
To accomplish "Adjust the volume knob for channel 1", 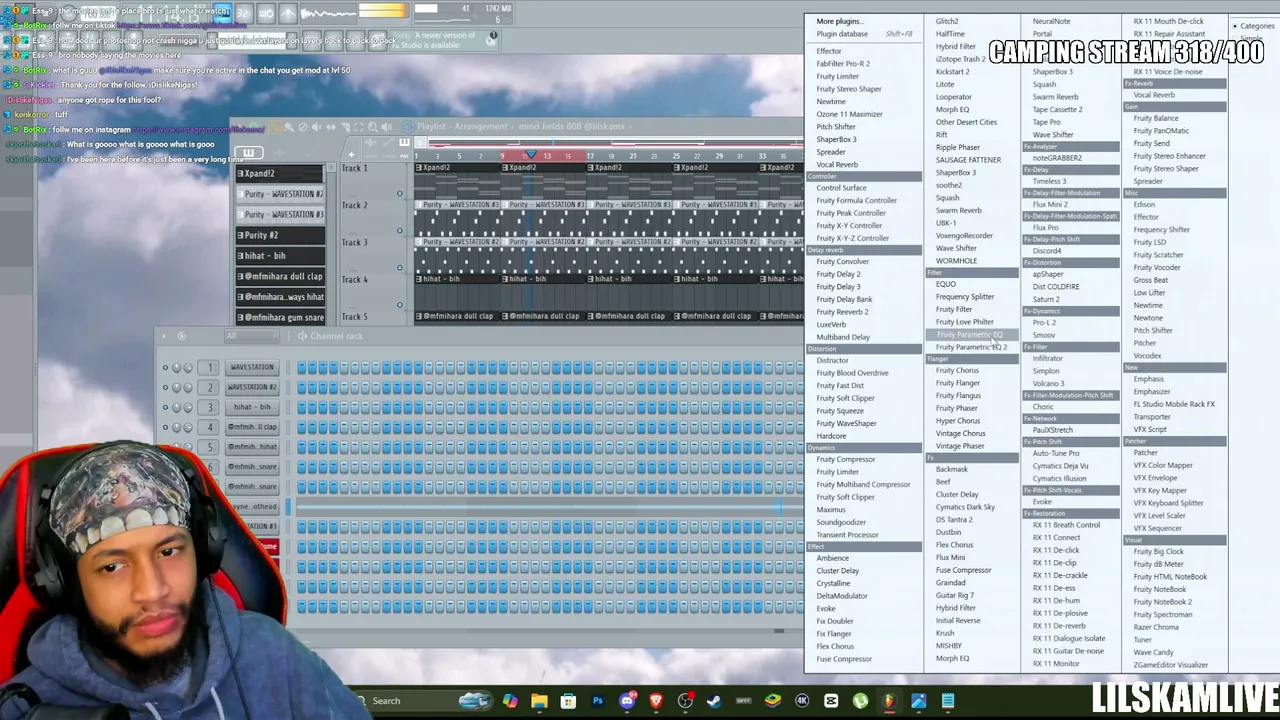I will pyautogui.click(x=188, y=367).
